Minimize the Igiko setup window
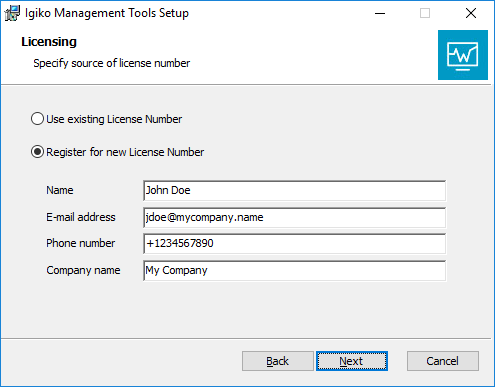The image size is (495, 387). tap(380, 13)
